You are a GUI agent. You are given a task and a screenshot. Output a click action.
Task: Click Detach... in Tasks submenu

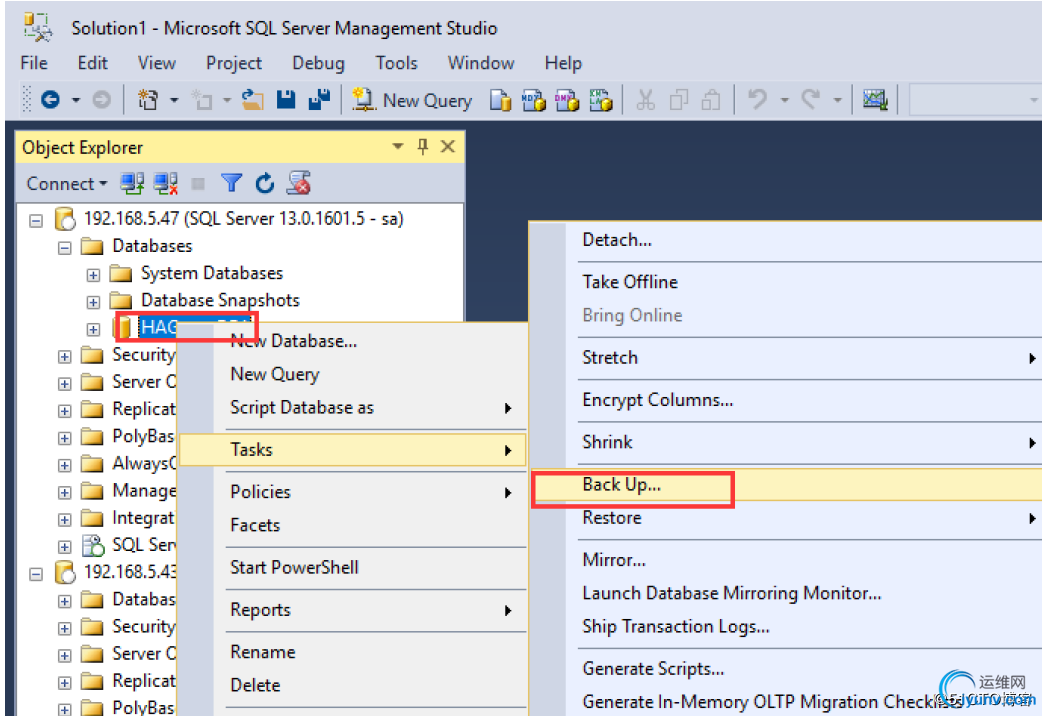786,240
